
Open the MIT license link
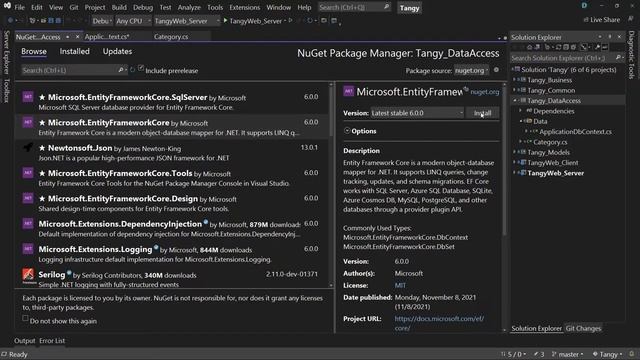(400, 285)
